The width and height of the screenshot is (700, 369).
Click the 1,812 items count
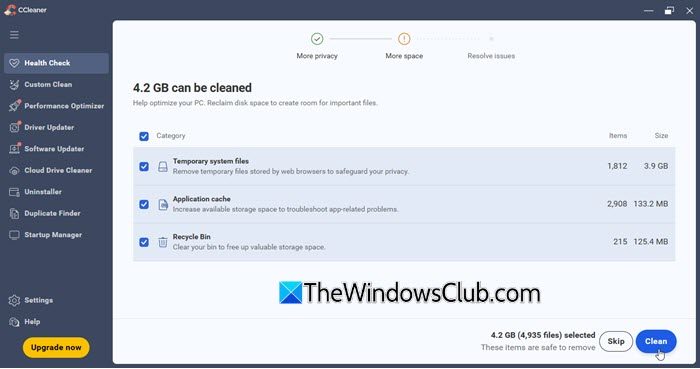[x=617, y=166]
